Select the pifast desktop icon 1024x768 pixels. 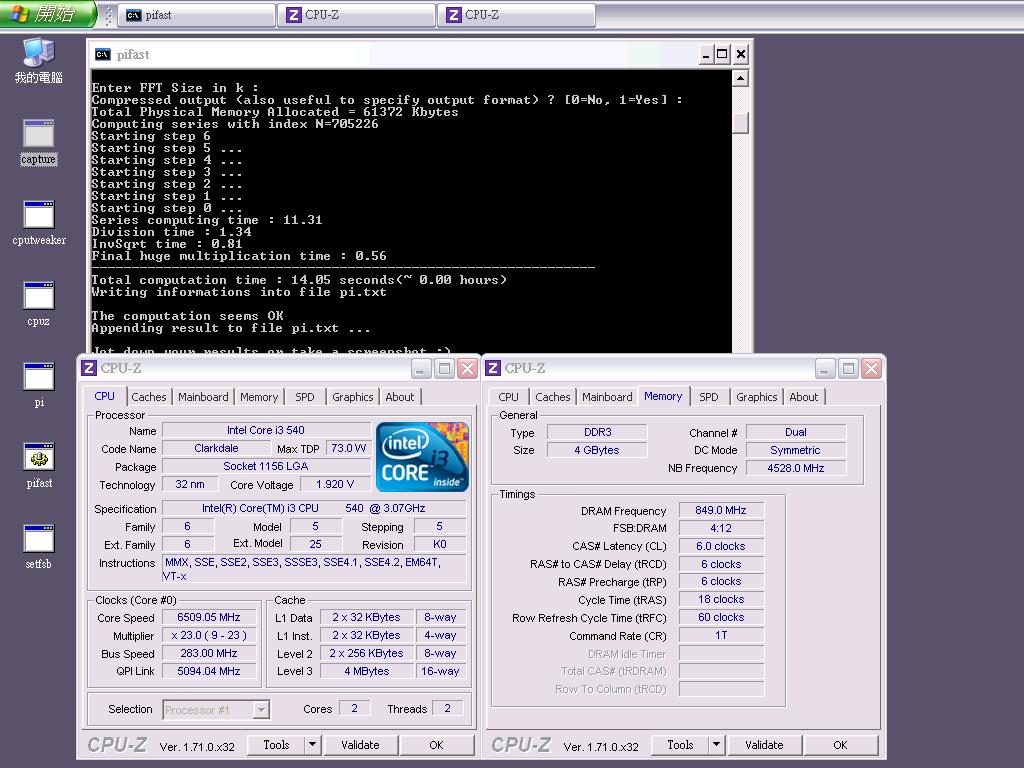(39, 466)
